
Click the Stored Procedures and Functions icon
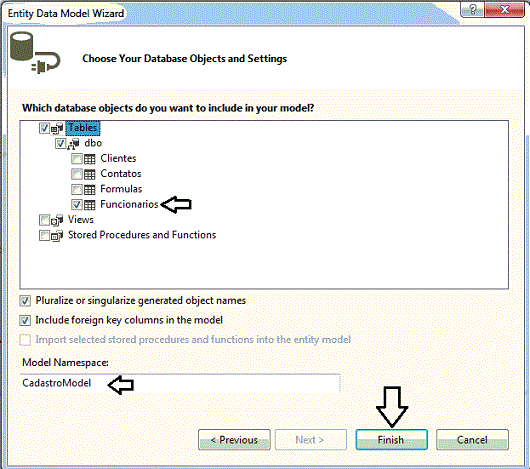click(57, 236)
